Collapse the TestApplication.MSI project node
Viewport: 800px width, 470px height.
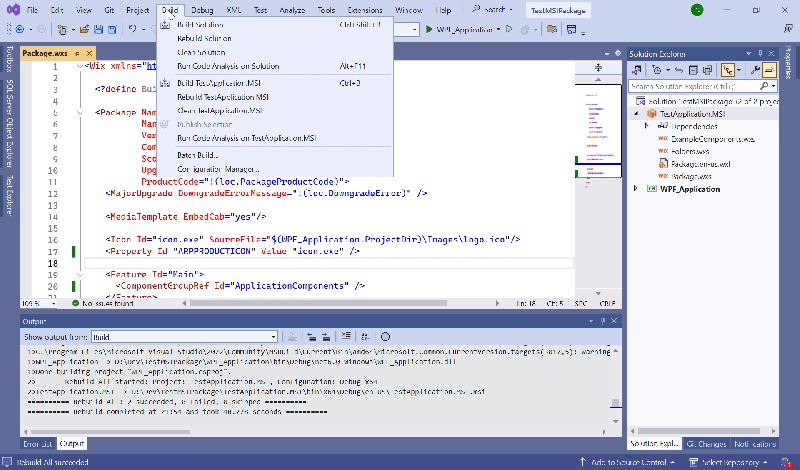636,114
